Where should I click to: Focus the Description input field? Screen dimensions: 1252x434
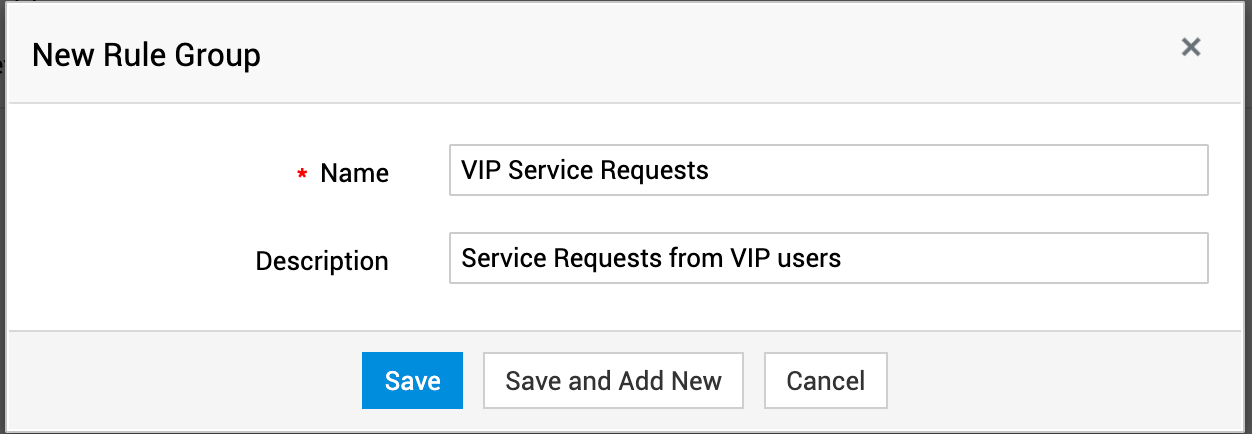(x=828, y=259)
